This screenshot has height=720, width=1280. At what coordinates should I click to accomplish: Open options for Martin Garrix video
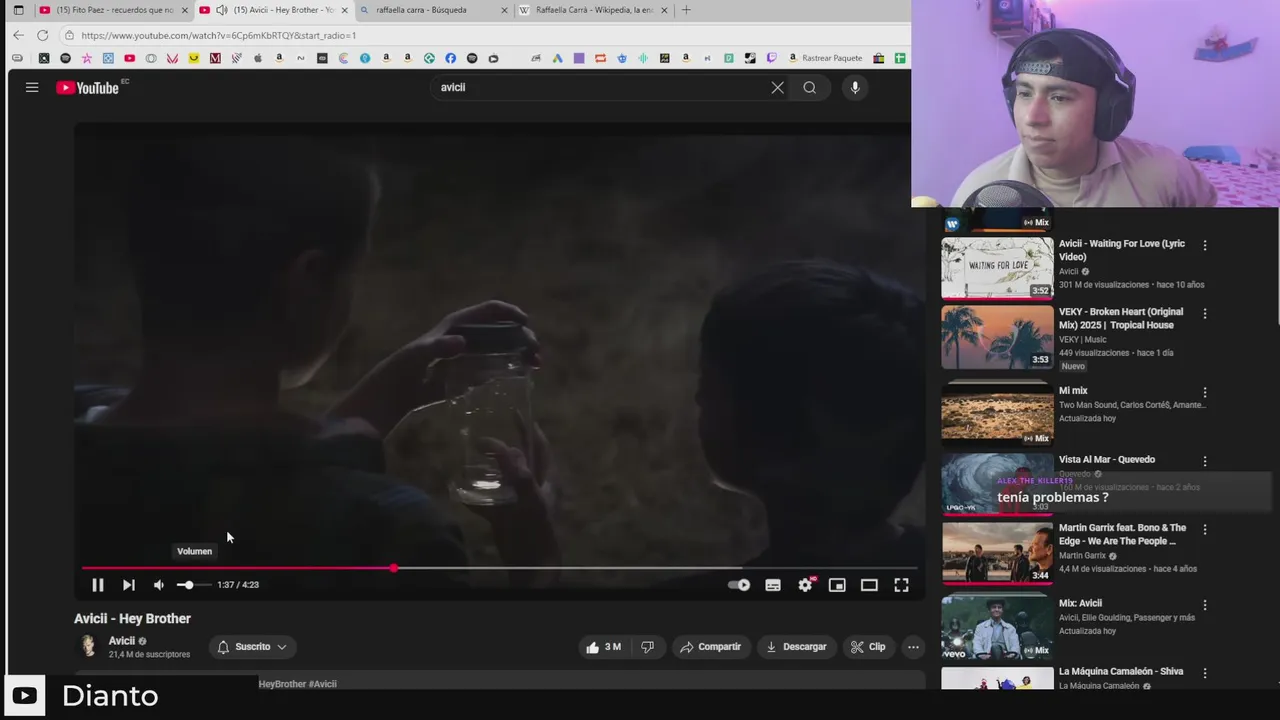[x=1205, y=529]
